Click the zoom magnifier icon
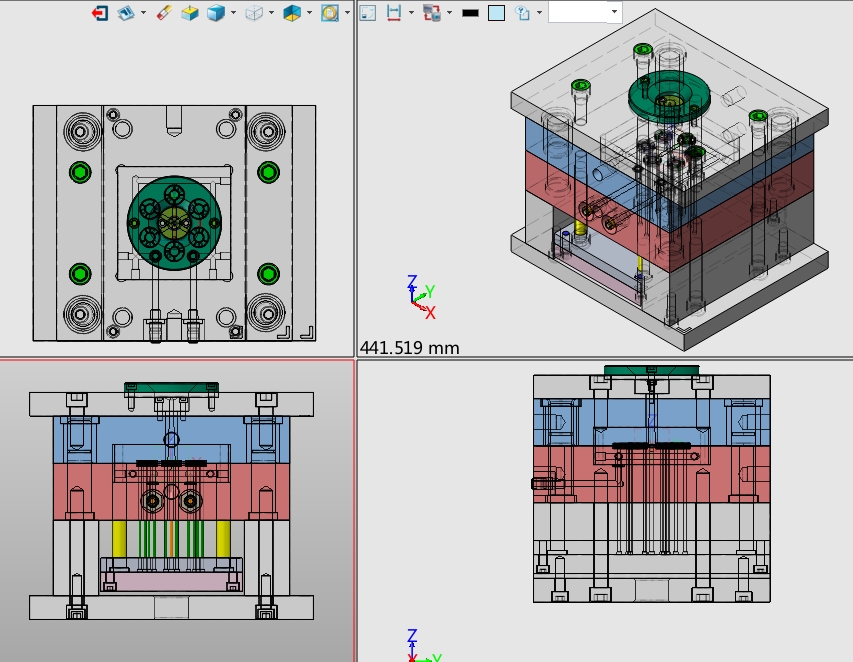This screenshot has height=662, width=853. (330, 13)
